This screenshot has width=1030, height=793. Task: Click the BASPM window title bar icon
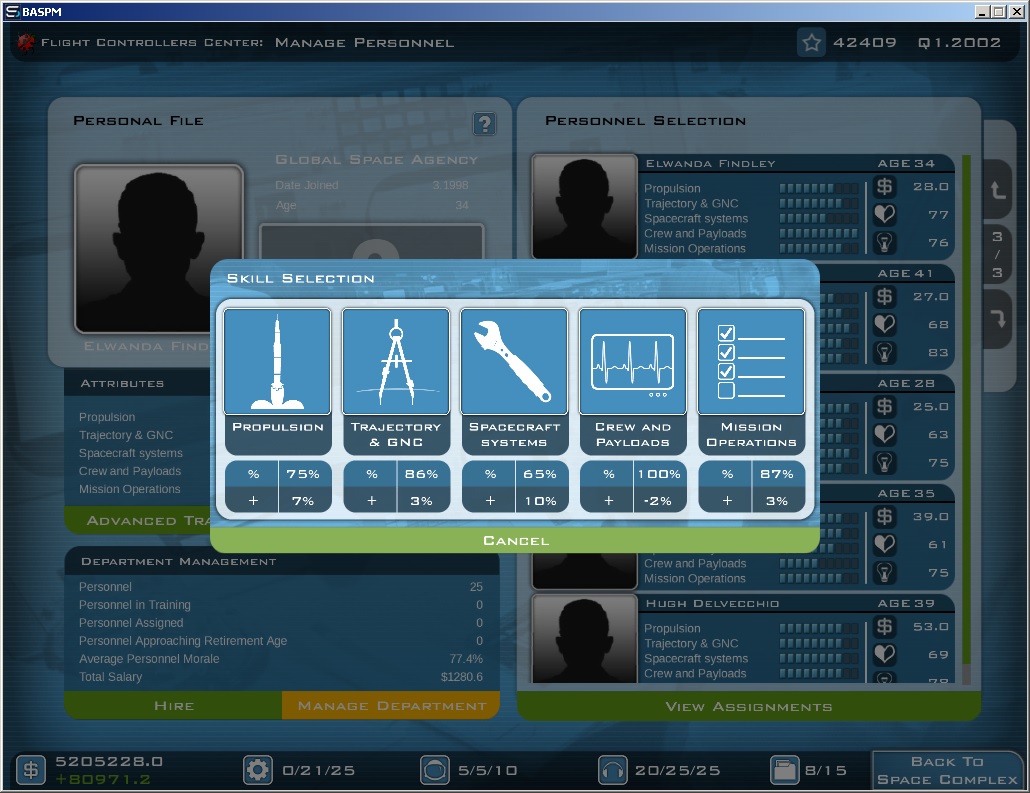12,11
